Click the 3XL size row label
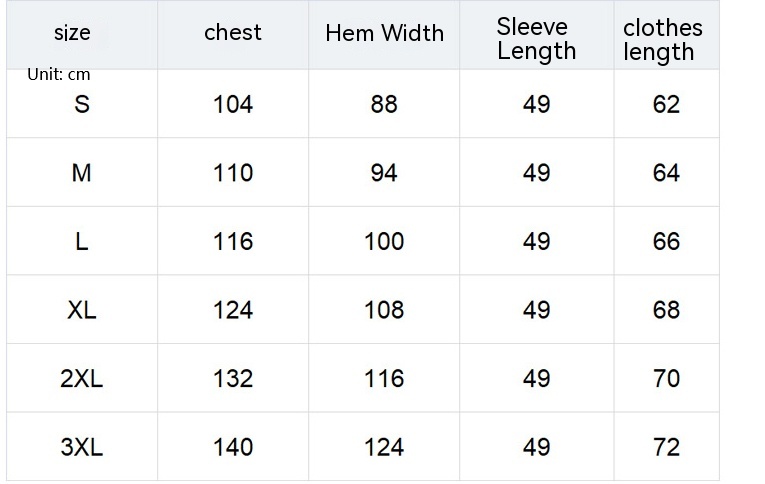This screenshot has width=765, height=484. [82, 447]
